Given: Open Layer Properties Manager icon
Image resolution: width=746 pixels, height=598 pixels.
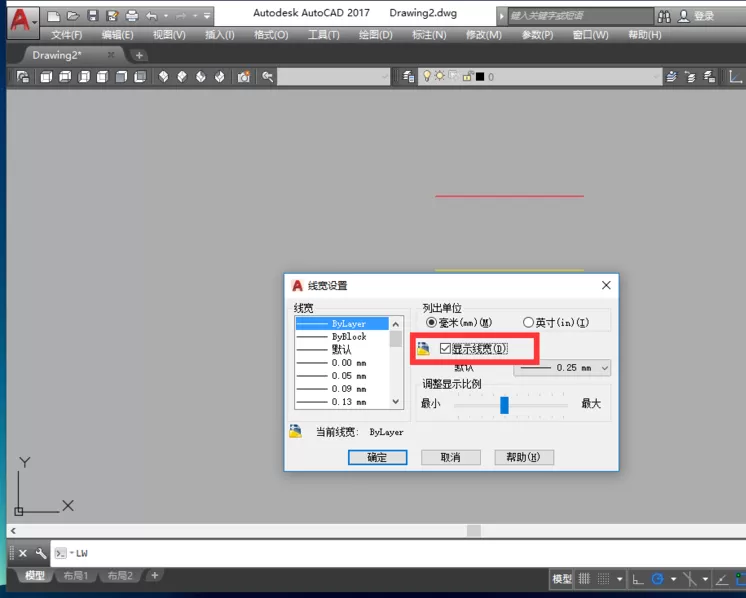Looking at the screenshot, I should tap(408, 77).
